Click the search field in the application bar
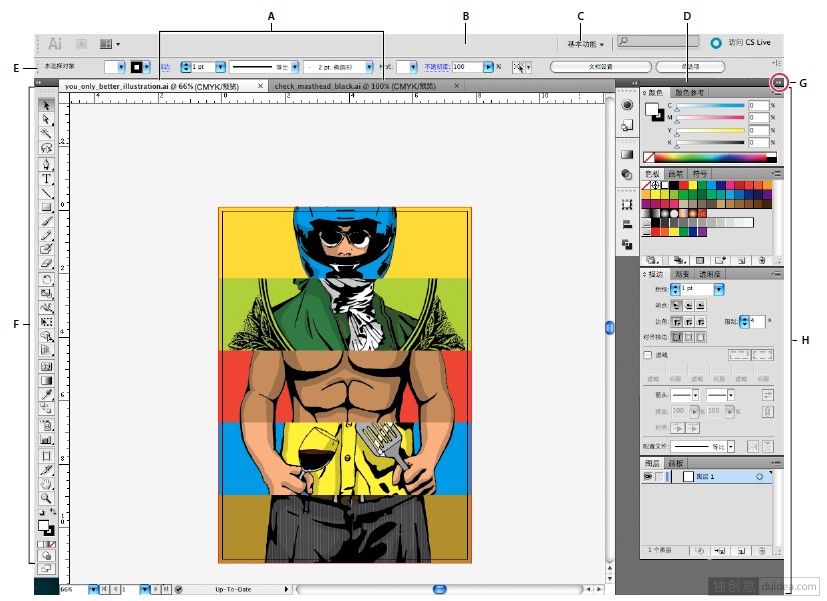Screen dimensions: 827x601 (659, 42)
